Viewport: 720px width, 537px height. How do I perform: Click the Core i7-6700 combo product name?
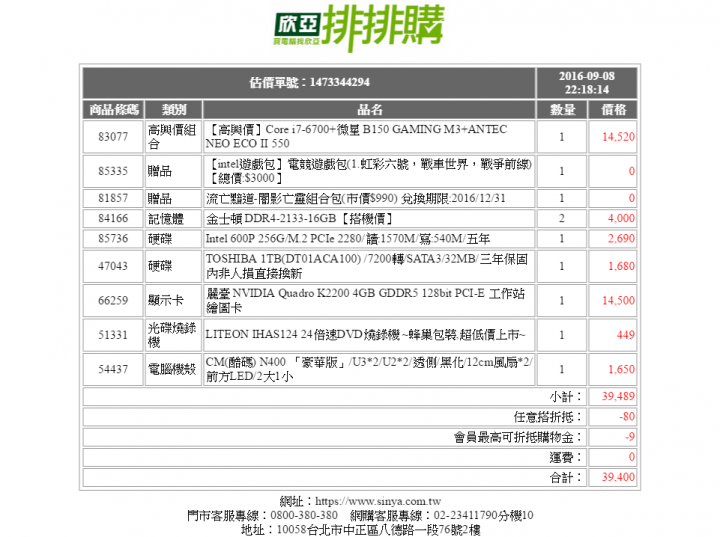pyautogui.click(x=356, y=136)
